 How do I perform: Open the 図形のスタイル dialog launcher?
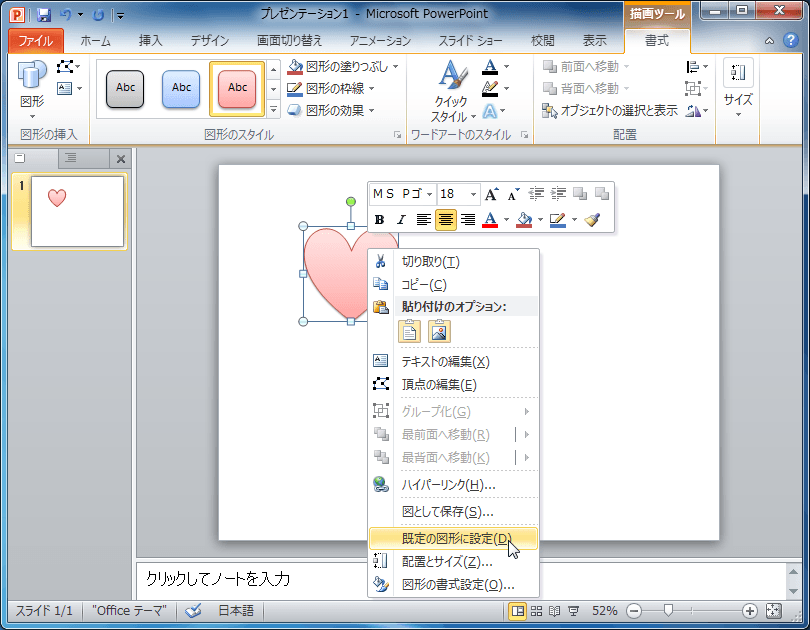click(x=397, y=135)
